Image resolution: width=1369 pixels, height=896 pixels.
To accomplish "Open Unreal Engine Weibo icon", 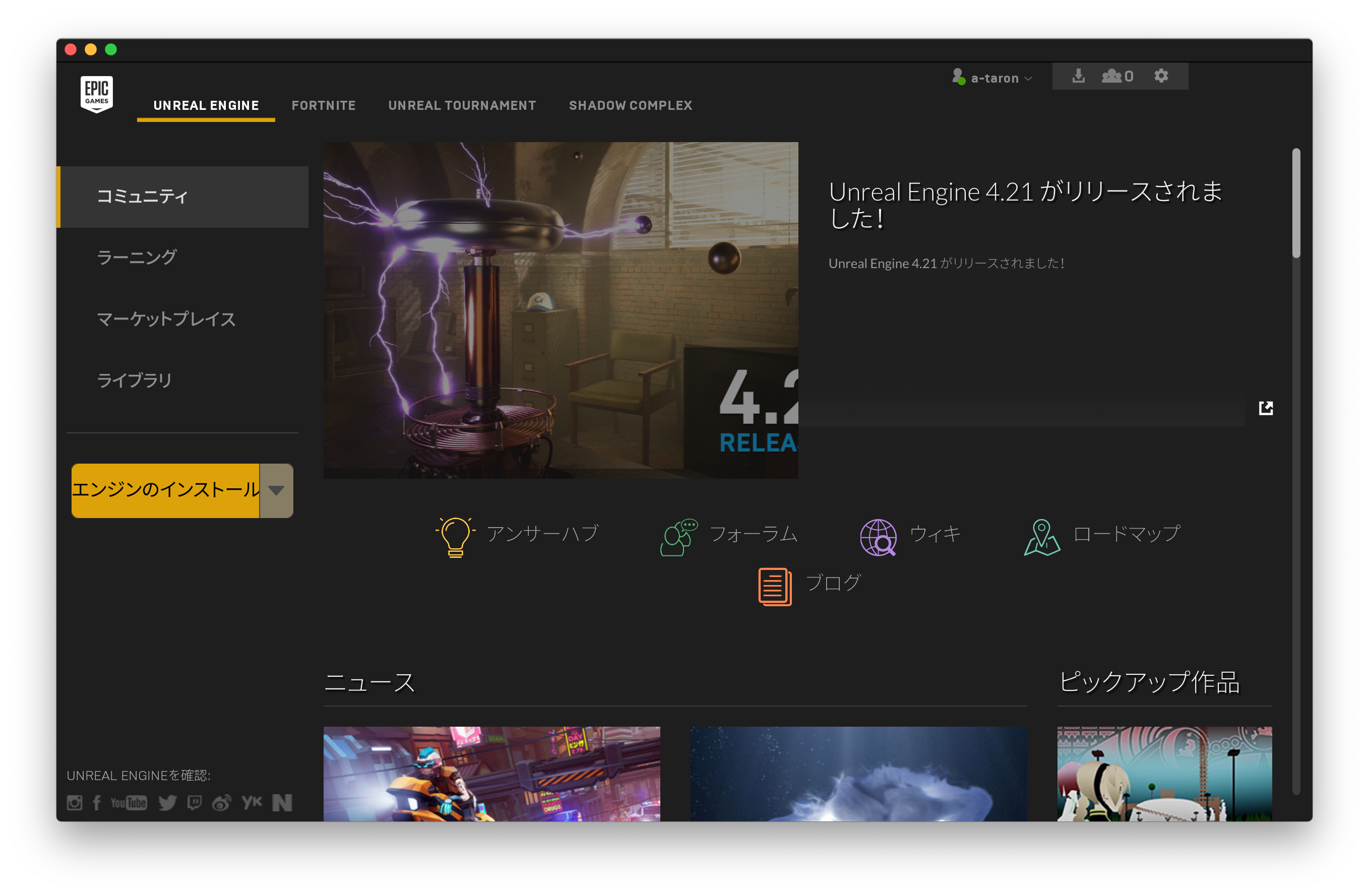I will click(221, 802).
